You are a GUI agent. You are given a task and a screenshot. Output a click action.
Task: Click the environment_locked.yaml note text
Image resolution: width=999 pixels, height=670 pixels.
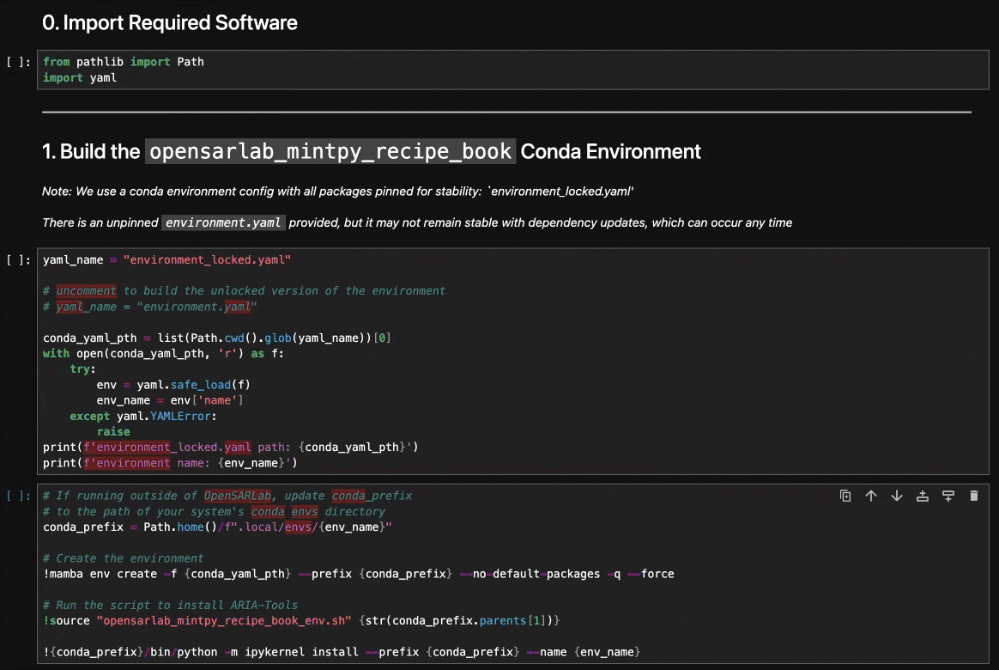click(x=338, y=190)
